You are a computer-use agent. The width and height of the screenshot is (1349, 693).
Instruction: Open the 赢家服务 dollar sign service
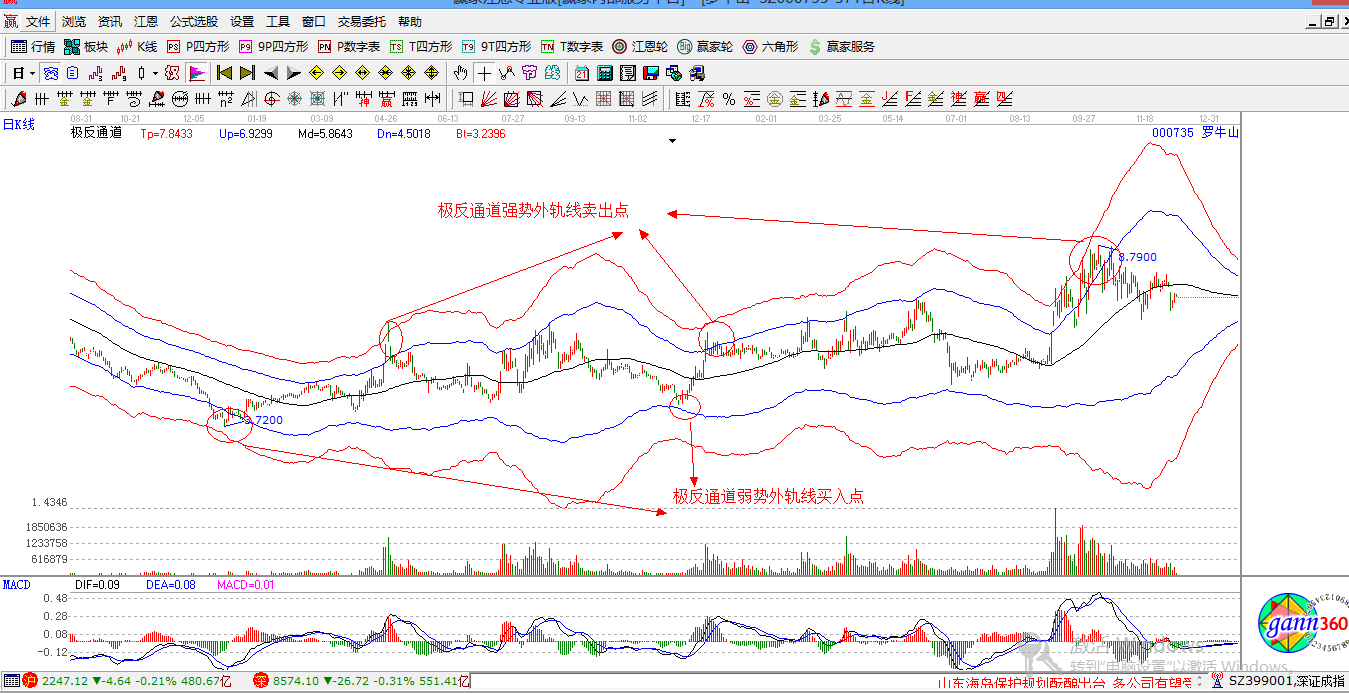[x=841, y=47]
